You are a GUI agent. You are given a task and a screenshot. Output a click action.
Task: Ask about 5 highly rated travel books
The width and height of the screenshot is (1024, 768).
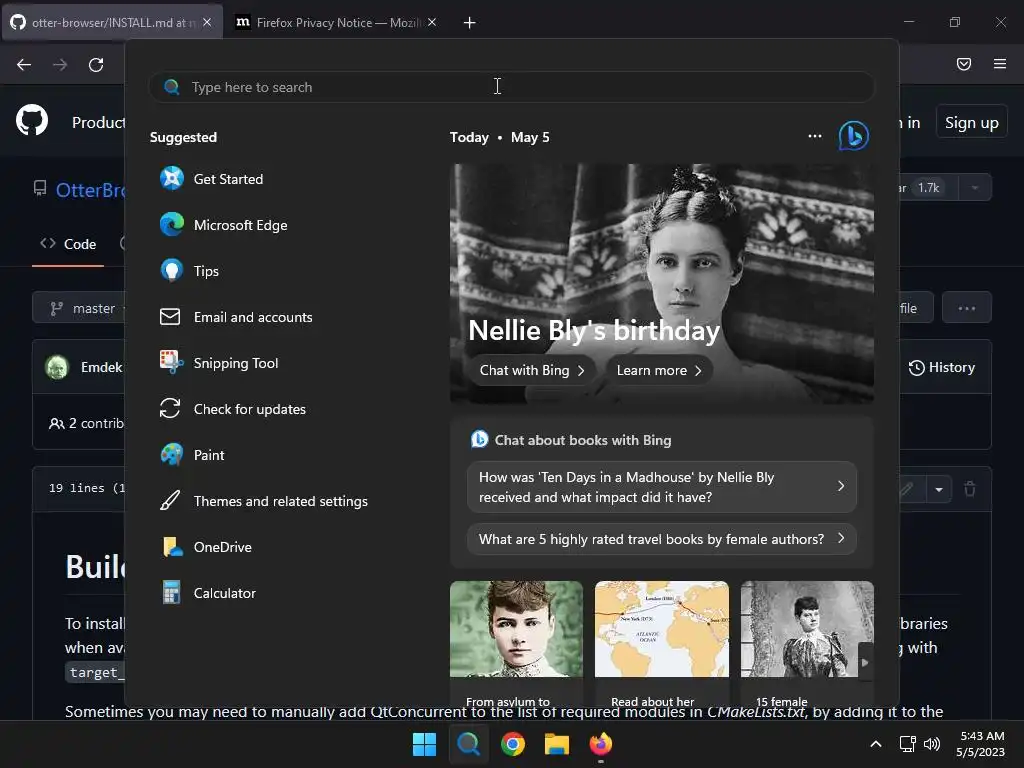(662, 539)
